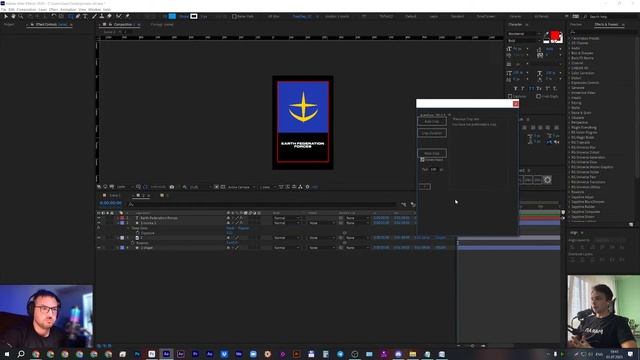Click the red fill color swatch
Image resolution: width=640 pixels, height=360 pixels.
click(556, 36)
